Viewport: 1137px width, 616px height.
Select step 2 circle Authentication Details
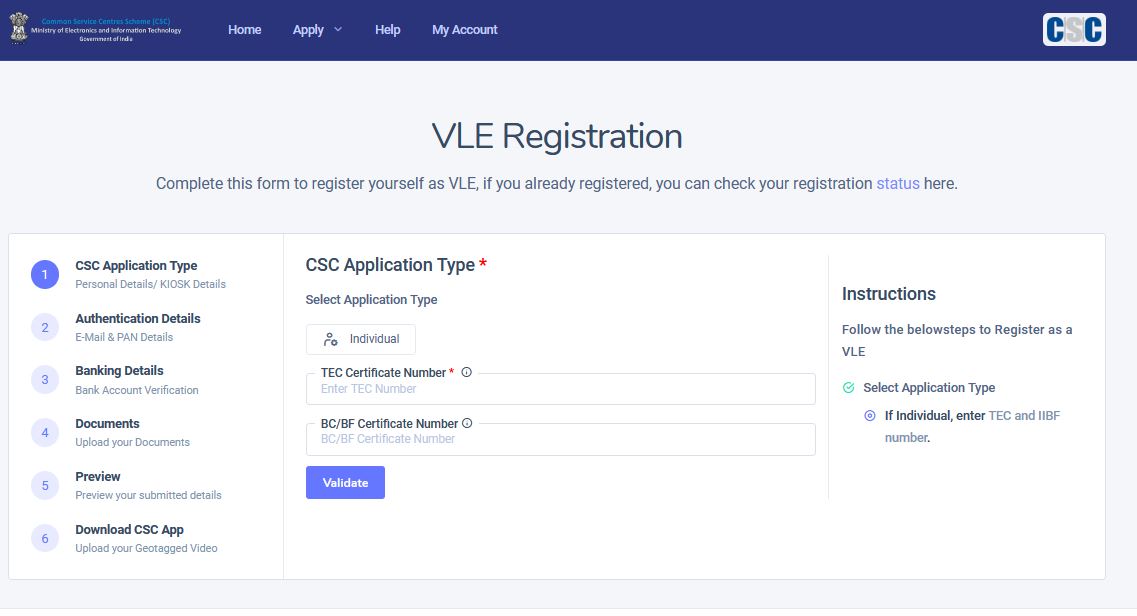[x=45, y=328]
